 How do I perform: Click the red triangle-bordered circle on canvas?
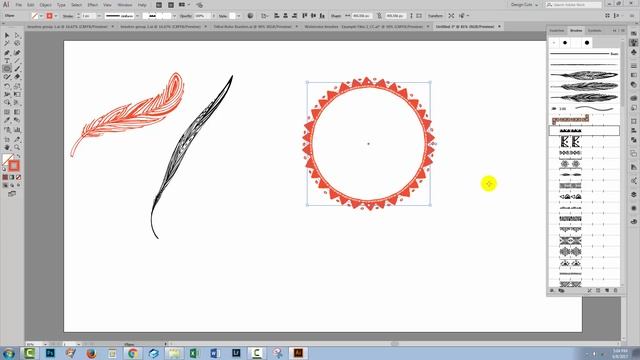(369, 144)
